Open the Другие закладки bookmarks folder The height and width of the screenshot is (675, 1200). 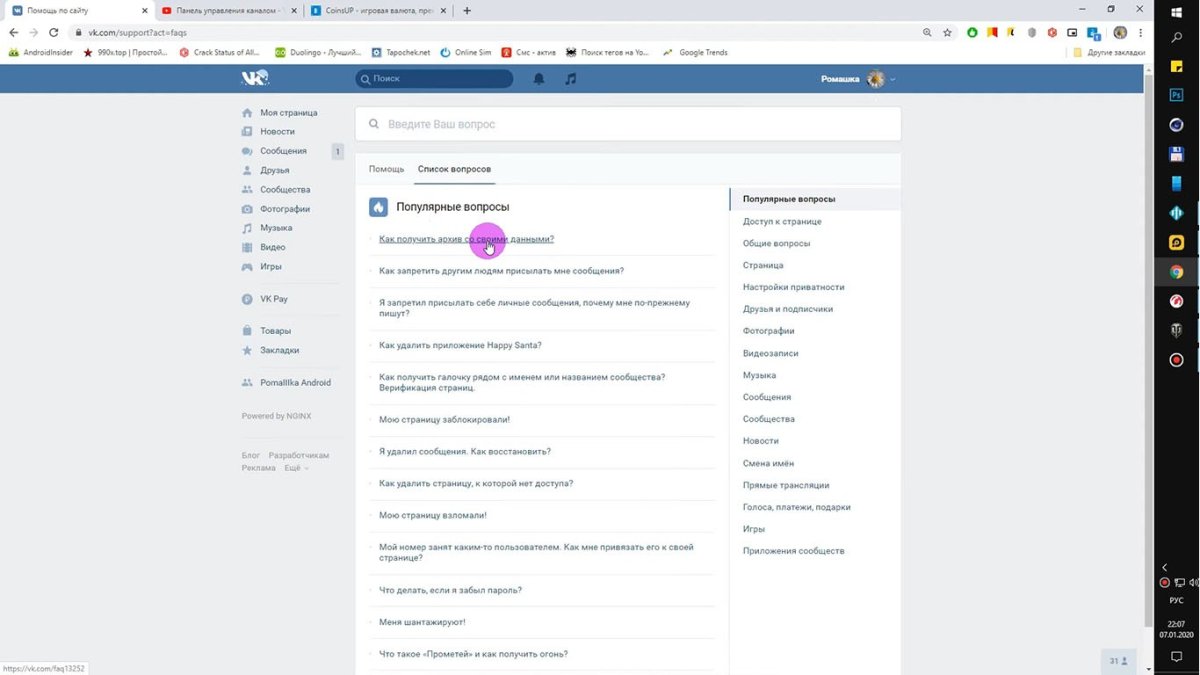(x=1104, y=52)
